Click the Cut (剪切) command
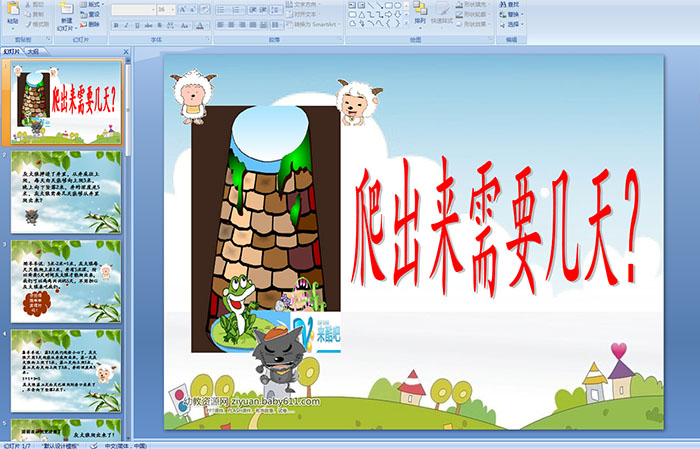700x449 pixels. [x=35, y=4]
